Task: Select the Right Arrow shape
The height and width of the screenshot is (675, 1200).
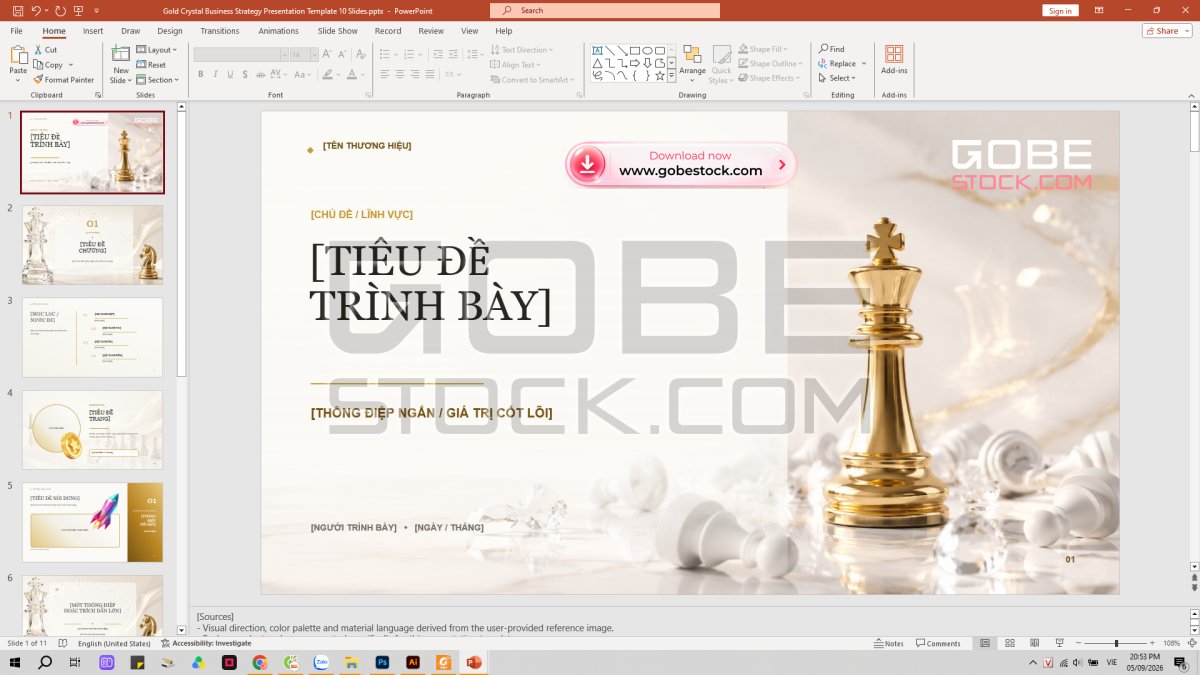Action: [x=635, y=63]
